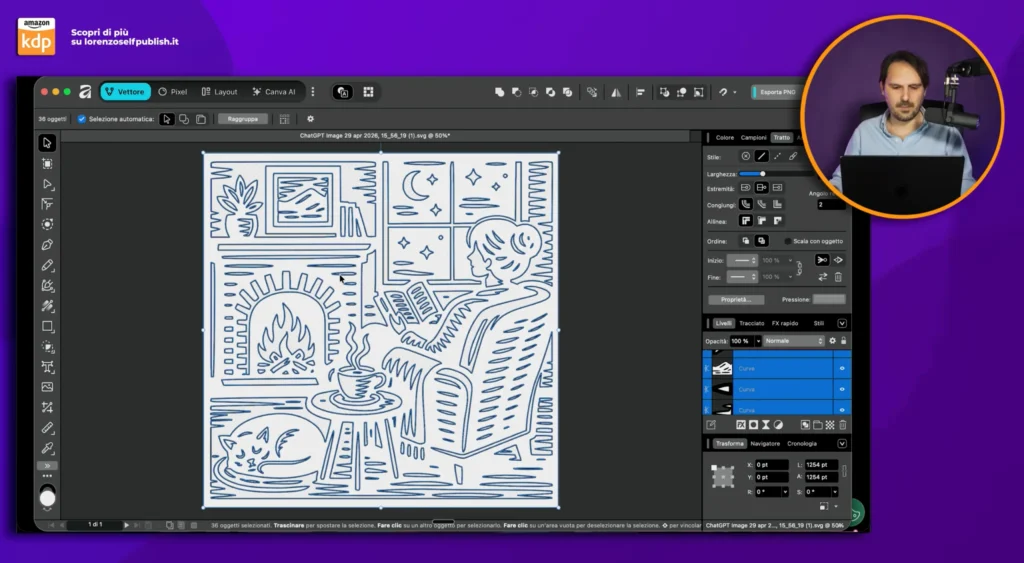Image resolution: width=1024 pixels, height=563 pixels.
Task: Click the Divide boolean operation icon
Action: [x=568, y=92]
